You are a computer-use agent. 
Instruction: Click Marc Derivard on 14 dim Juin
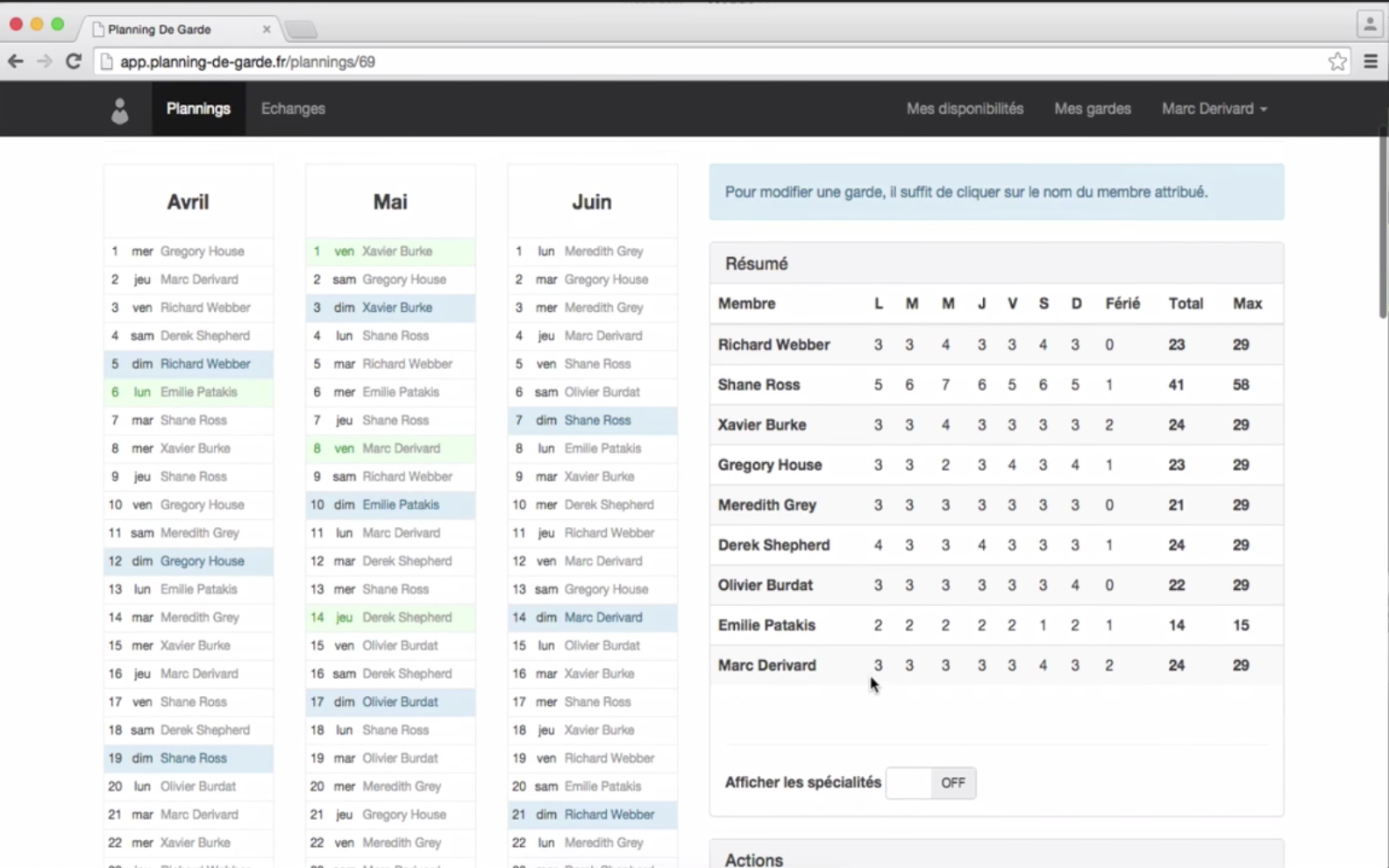[x=603, y=617]
